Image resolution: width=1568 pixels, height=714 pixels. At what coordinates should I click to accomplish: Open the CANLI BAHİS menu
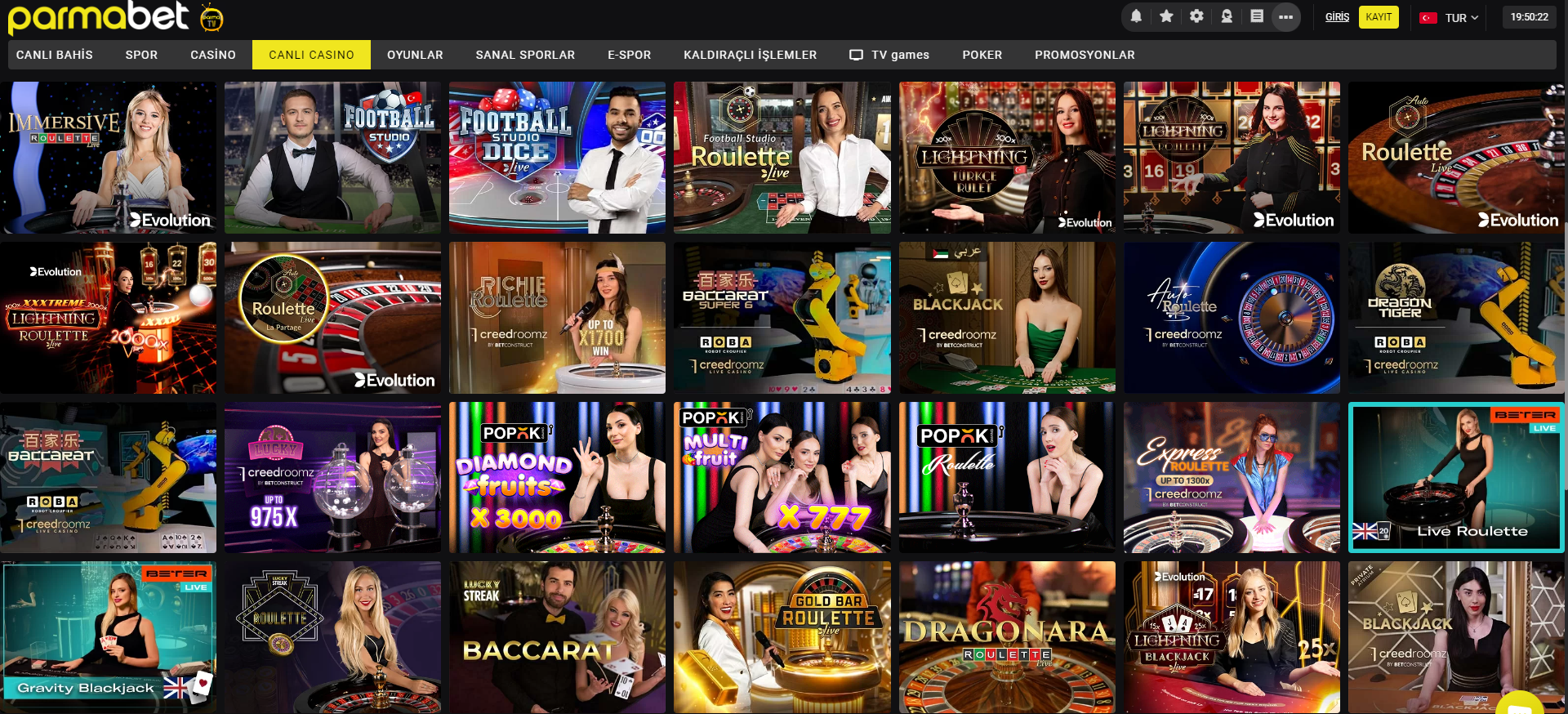55,55
